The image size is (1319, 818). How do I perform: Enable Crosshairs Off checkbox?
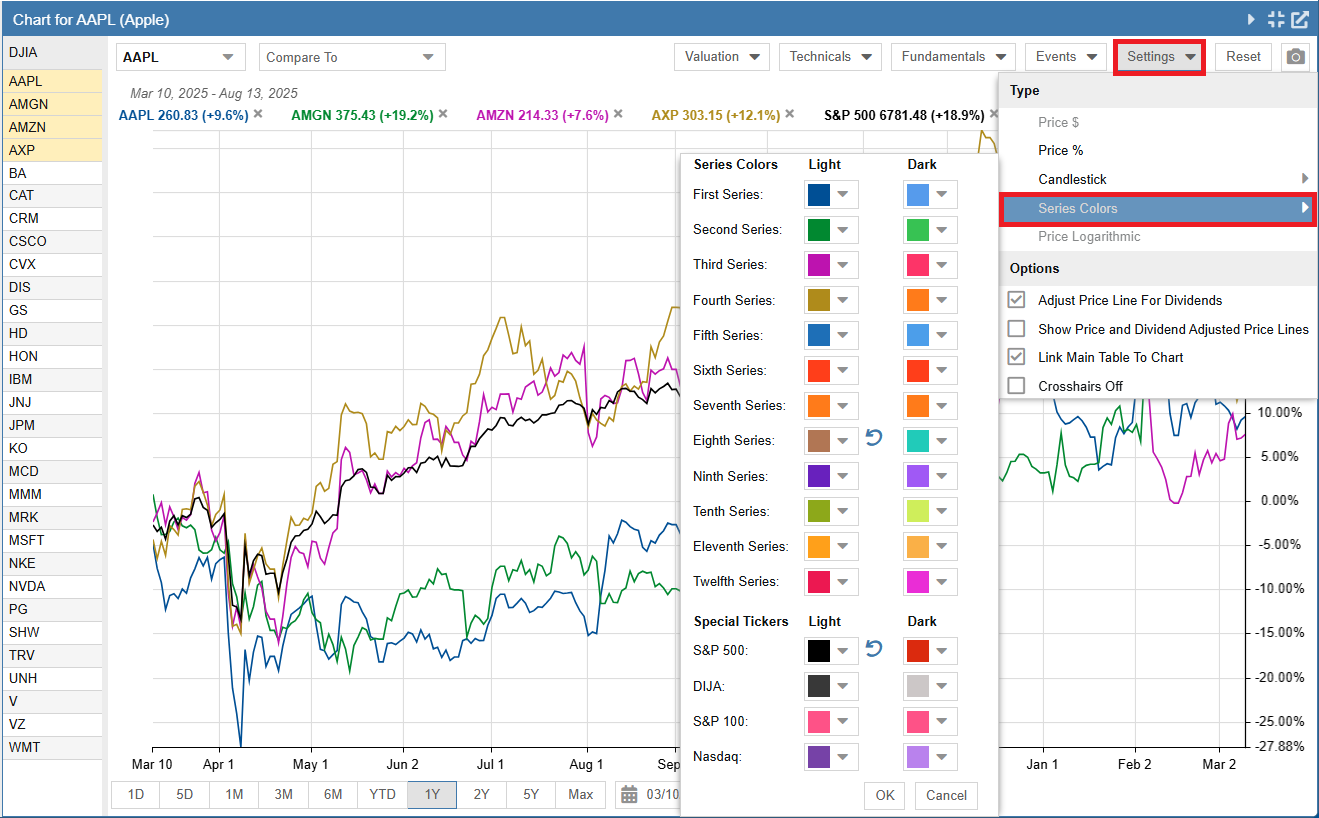pos(1016,386)
